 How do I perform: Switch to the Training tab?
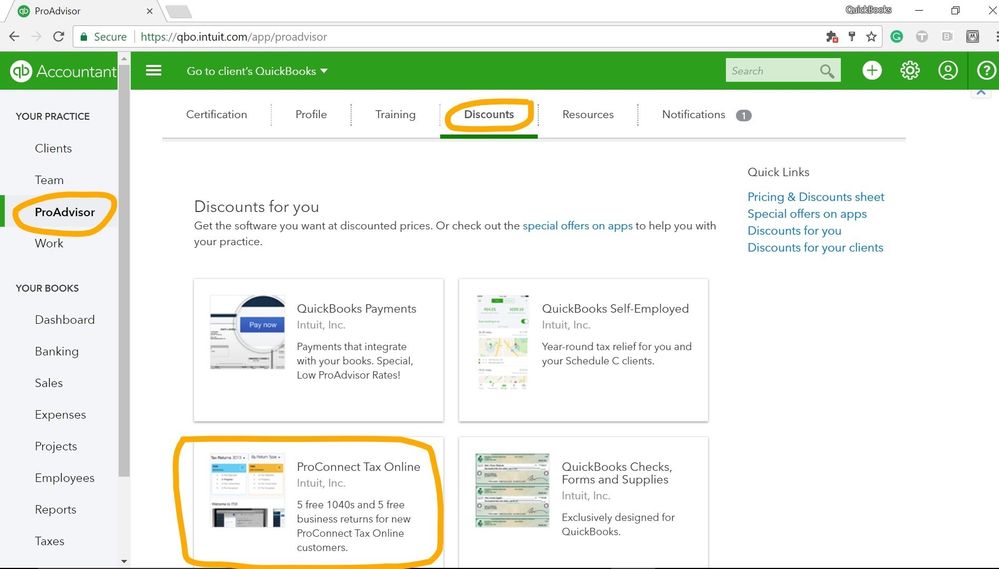click(x=395, y=115)
